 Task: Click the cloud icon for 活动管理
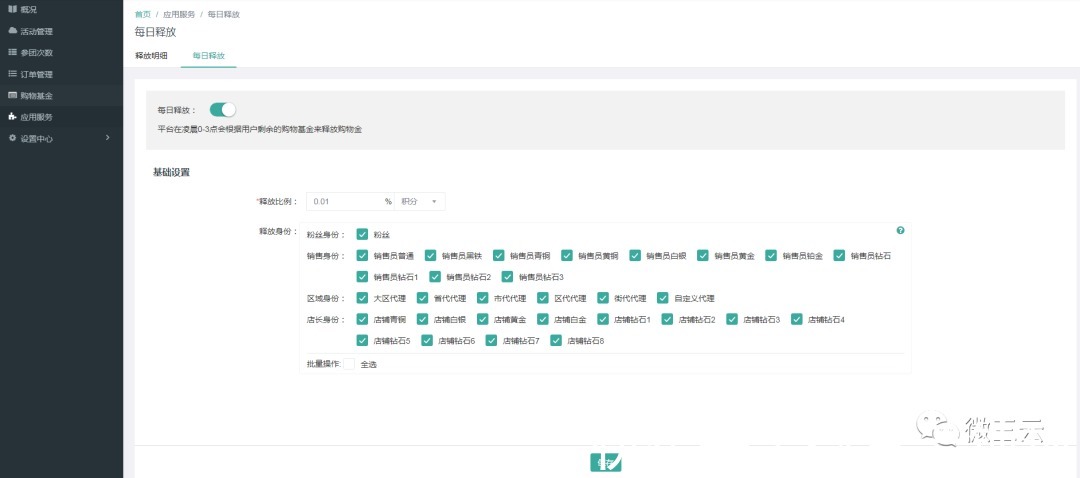[12, 31]
